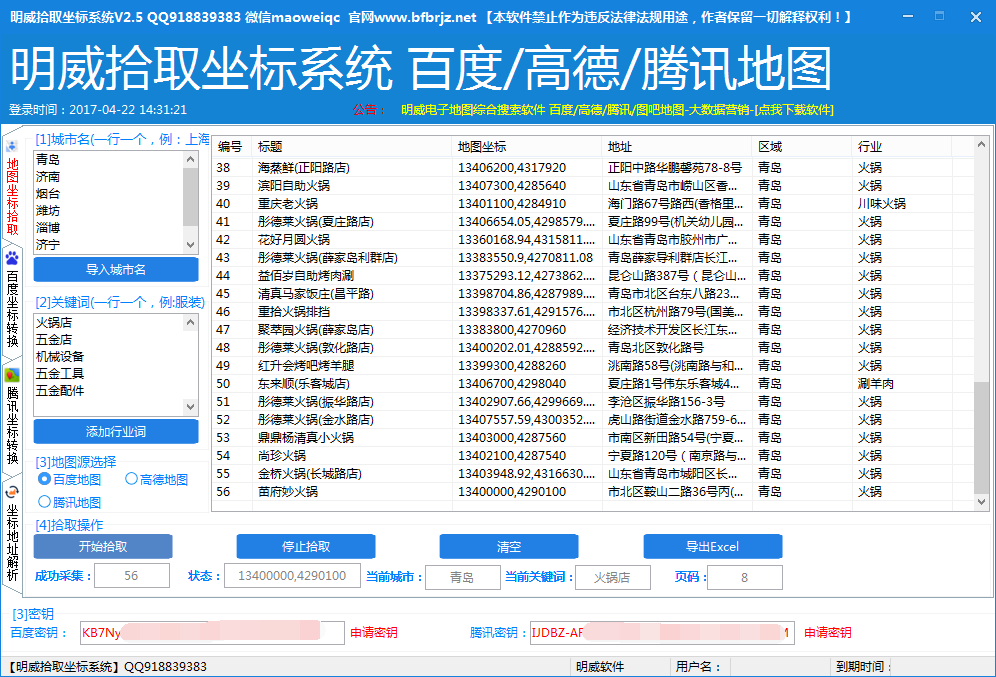Viewport: 996px width, 677px height.
Task: Choose 腾讯地图 as map source
Action: tap(44, 502)
